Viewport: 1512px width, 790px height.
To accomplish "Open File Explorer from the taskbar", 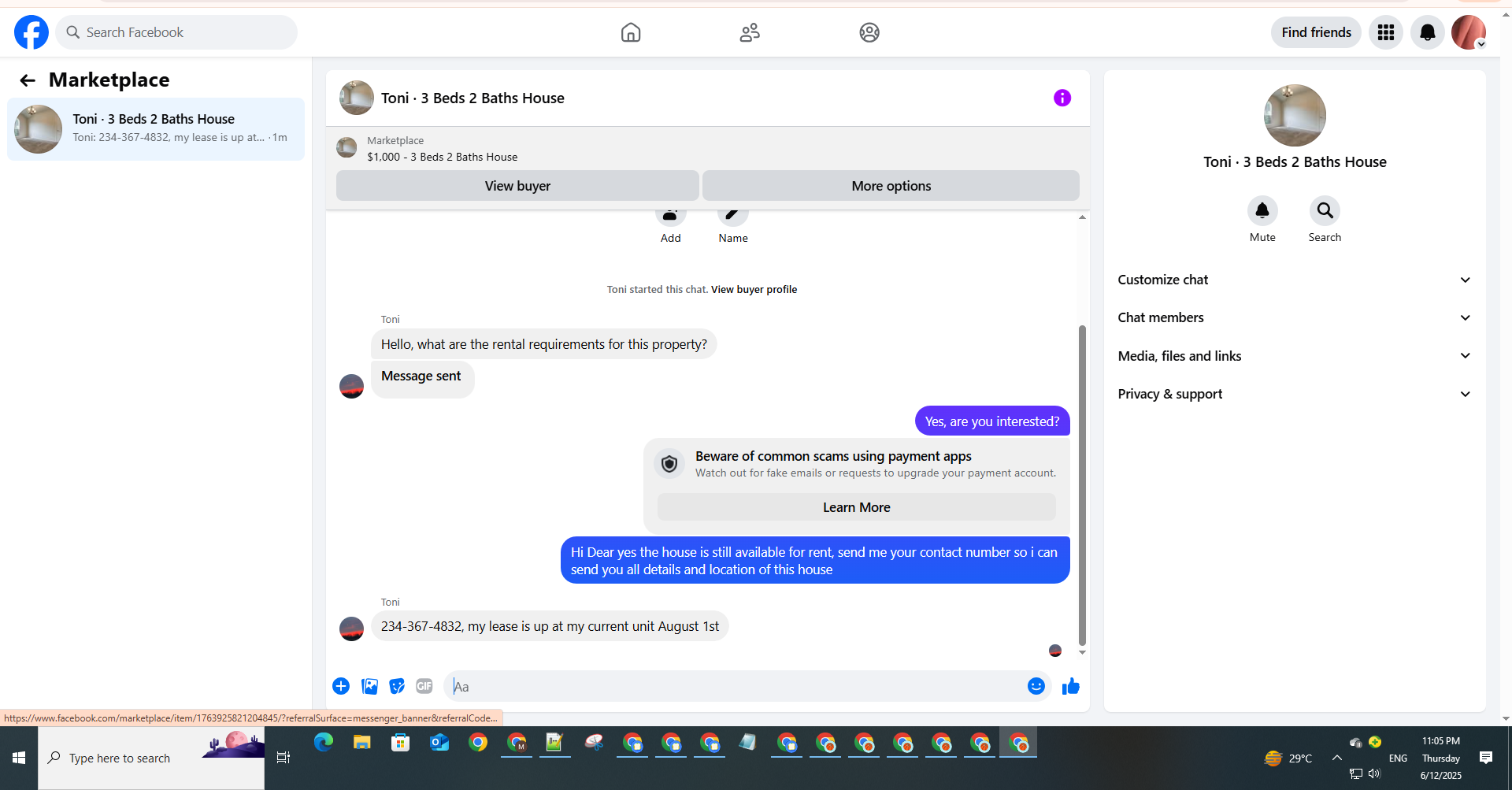I will pos(362,742).
